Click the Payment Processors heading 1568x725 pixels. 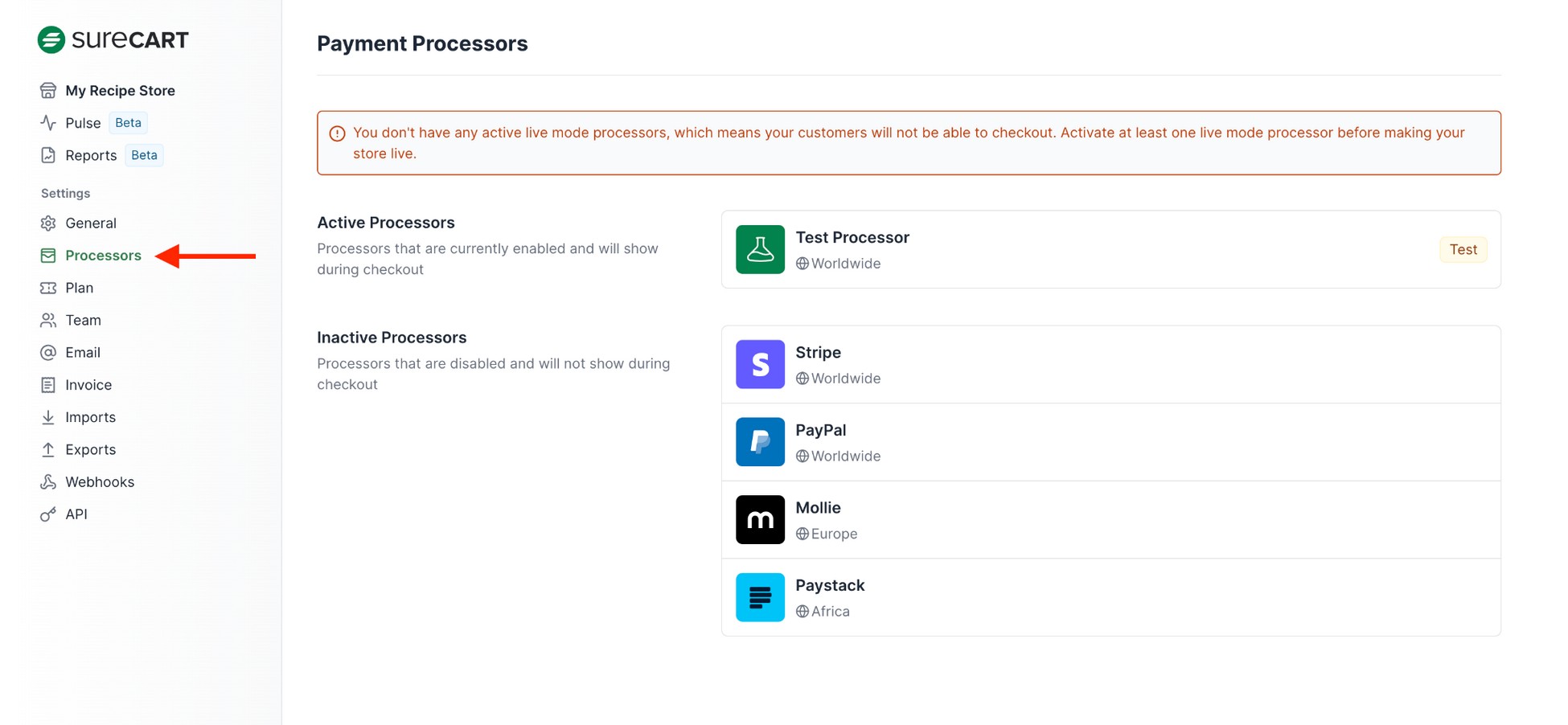click(422, 43)
